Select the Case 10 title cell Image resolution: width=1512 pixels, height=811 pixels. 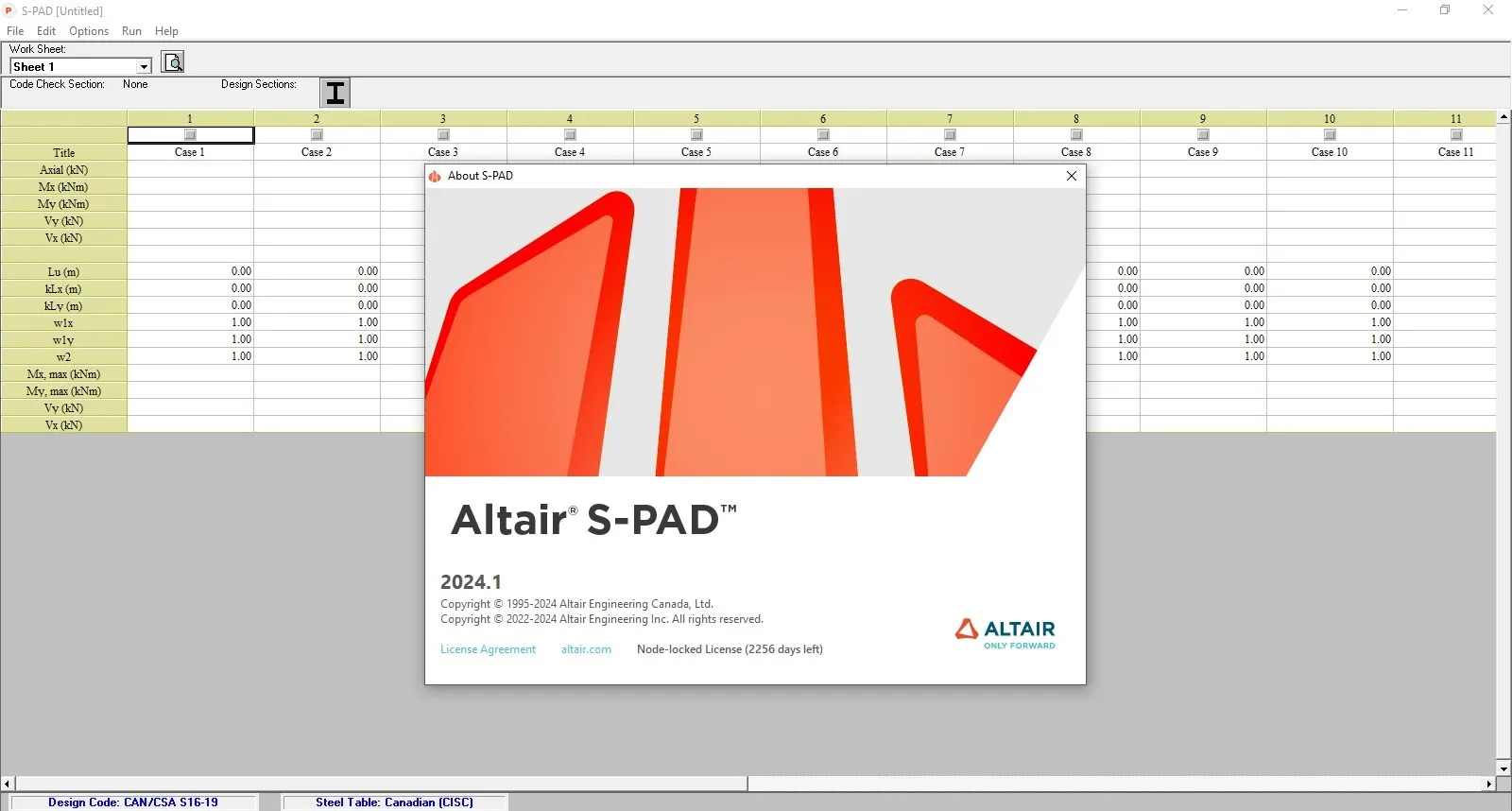pyautogui.click(x=1330, y=152)
